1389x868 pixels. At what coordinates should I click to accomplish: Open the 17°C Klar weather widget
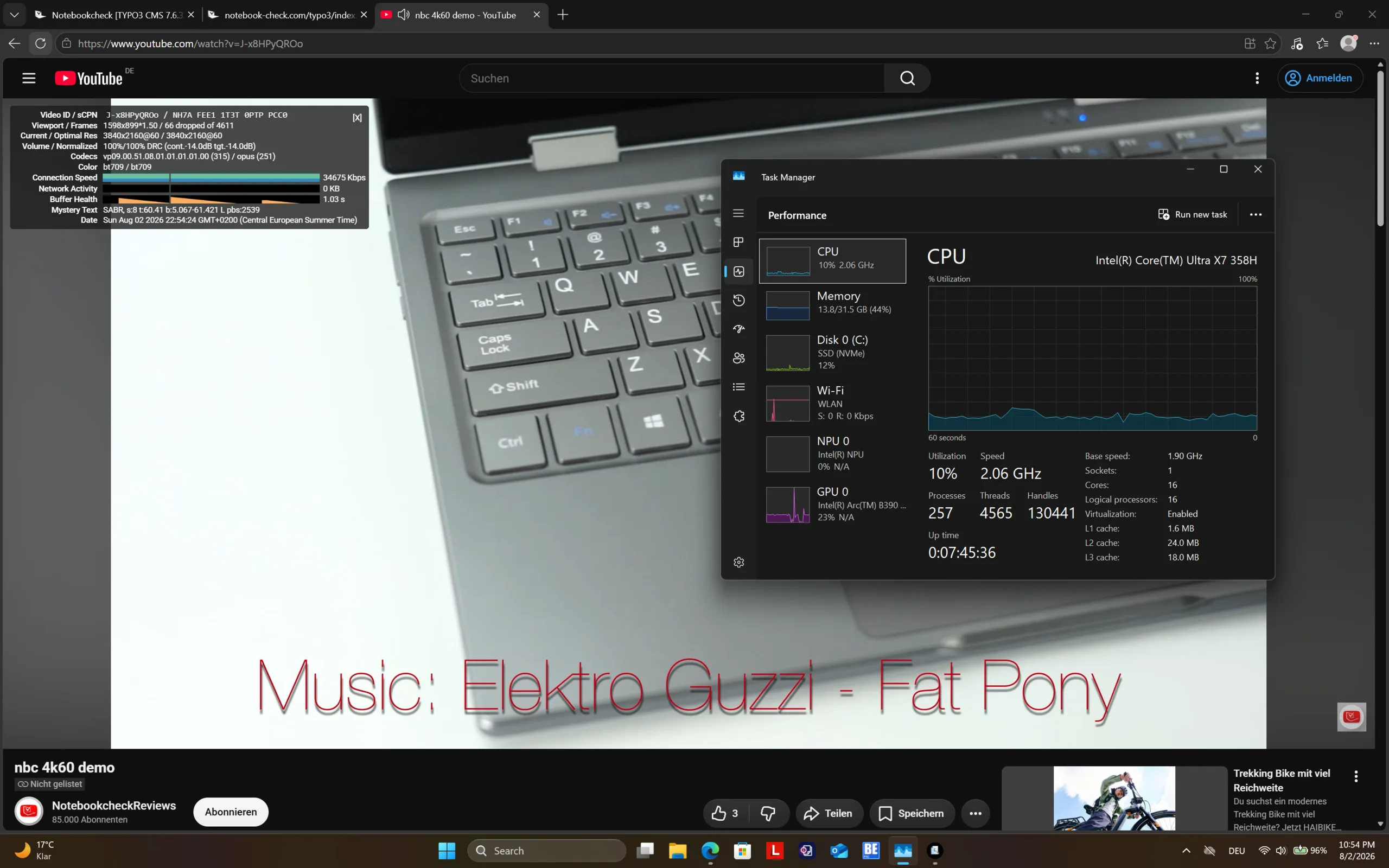[34, 850]
